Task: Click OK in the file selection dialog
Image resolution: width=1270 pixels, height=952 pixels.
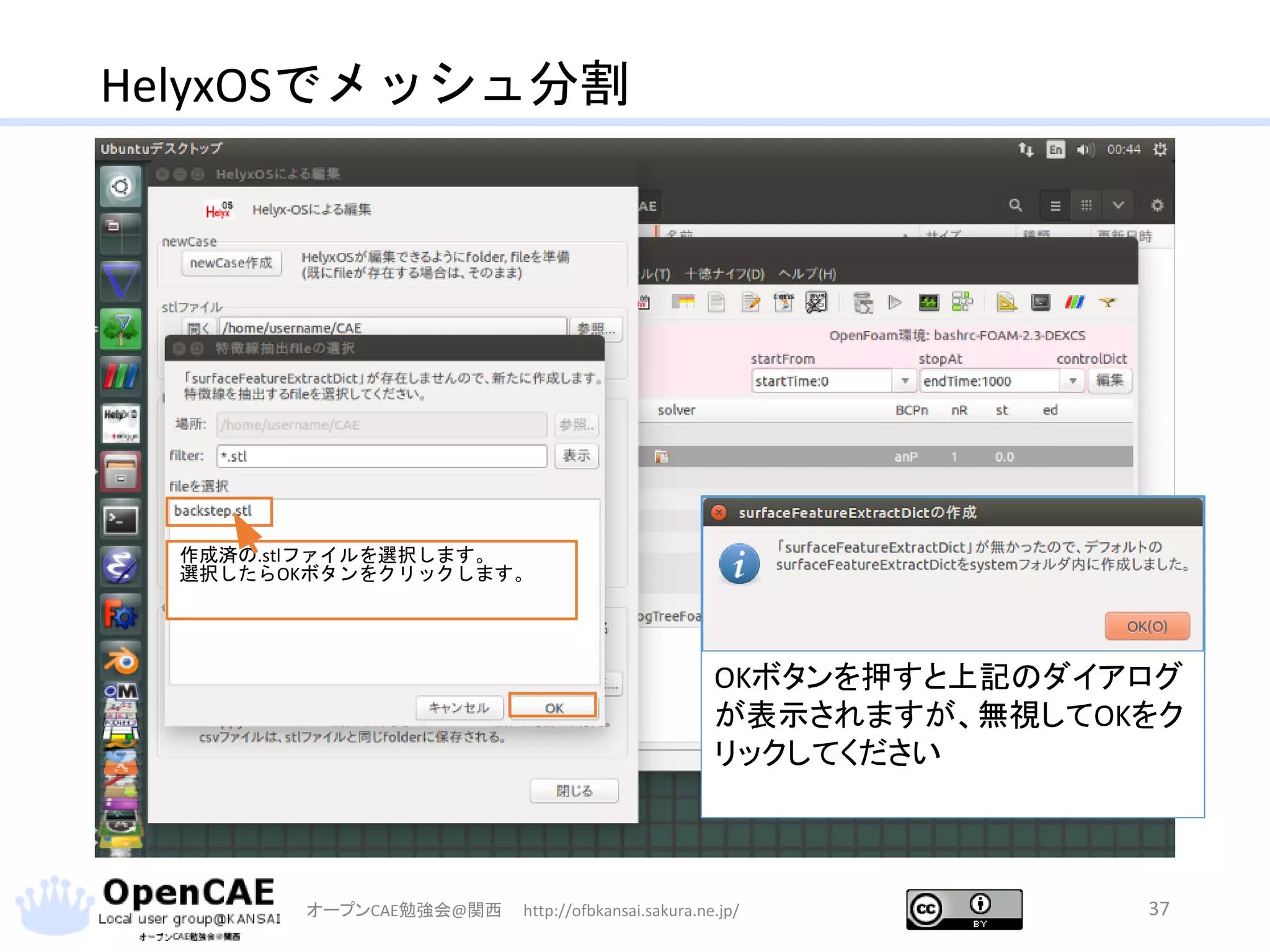Action: (x=554, y=707)
